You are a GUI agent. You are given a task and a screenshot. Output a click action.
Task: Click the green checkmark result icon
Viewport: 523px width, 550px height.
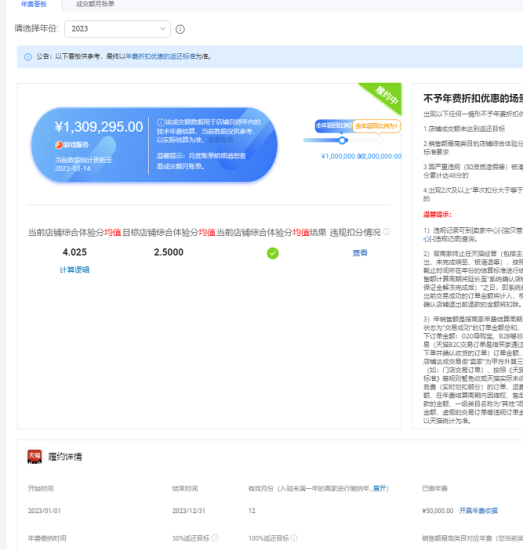click(273, 253)
